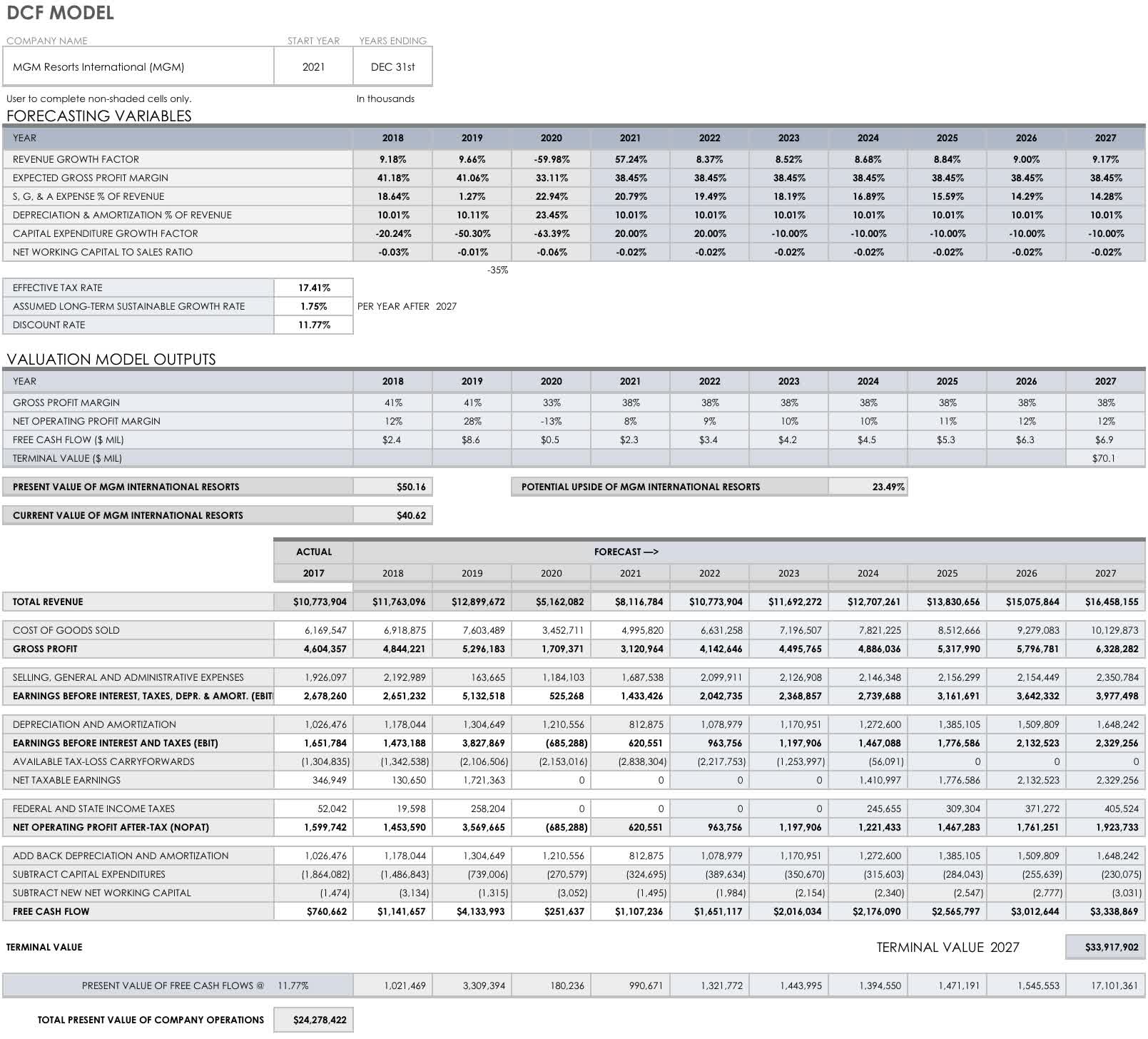The height and width of the screenshot is (1039, 1148).
Task: Click the NET WORKING CAPITAL TO SALES RATIO label
Action: [x=103, y=252]
